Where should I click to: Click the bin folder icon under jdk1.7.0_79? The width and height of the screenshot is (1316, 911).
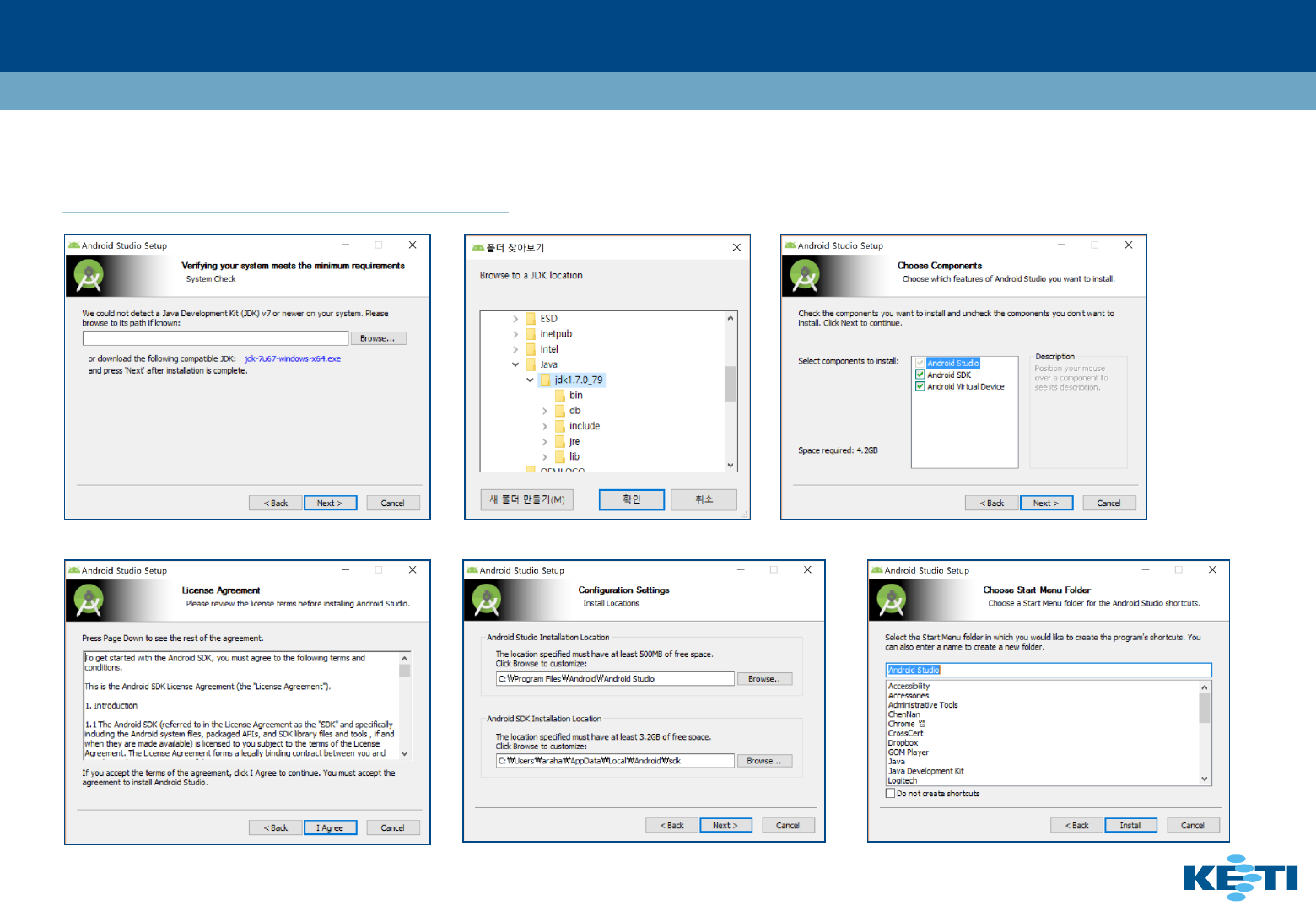point(560,396)
